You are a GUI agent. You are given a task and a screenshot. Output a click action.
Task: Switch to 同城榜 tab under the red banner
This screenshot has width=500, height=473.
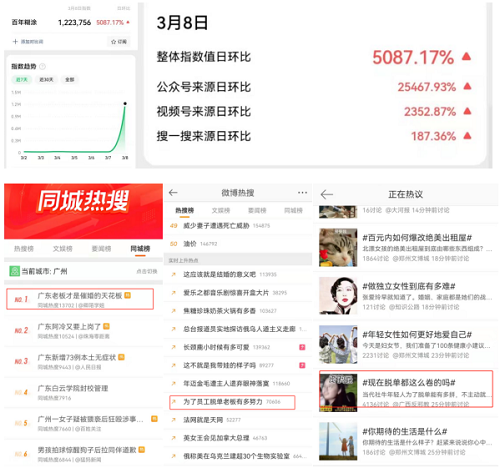(x=140, y=249)
